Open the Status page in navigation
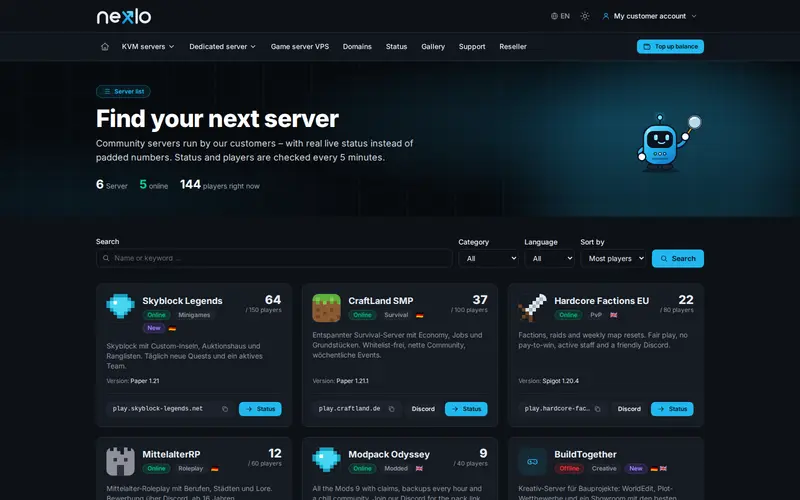The width and height of the screenshot is (800, 500). point(396,46)
